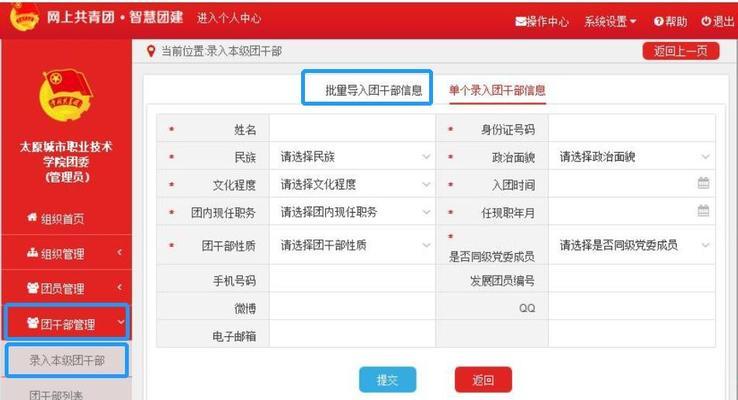
Task: Click 退出 to log out
Action: [x=717, y=21]
